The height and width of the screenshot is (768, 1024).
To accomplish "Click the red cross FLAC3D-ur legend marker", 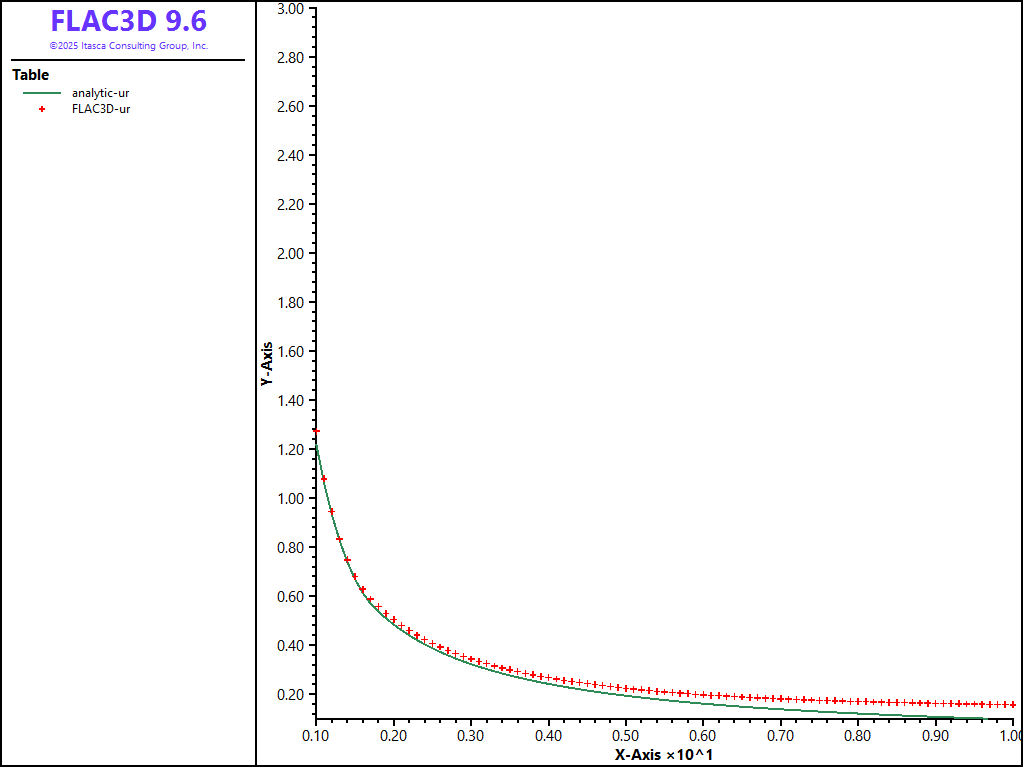I will pos(42,109).
